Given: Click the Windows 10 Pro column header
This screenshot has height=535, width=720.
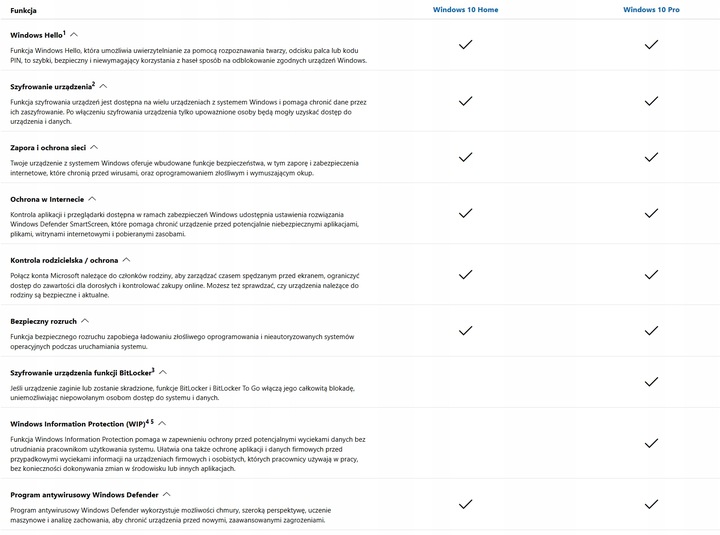Looking at the screenshot, I should [x=651, y=9].
